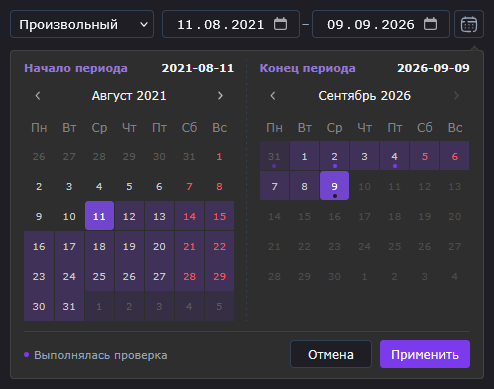This screenshot has width=494, height=389.
Task: Choose August 24 in the start calendar
Action: click(x=69, y=276)
